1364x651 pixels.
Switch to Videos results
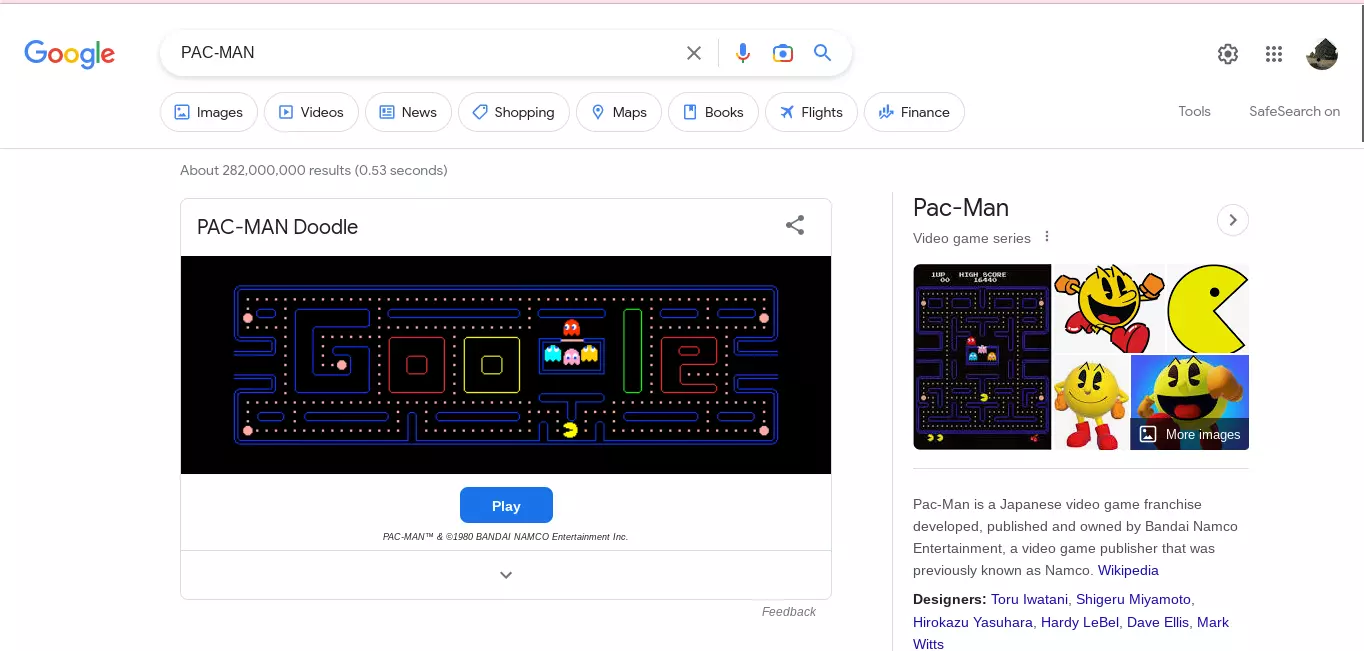click(311, 112)
